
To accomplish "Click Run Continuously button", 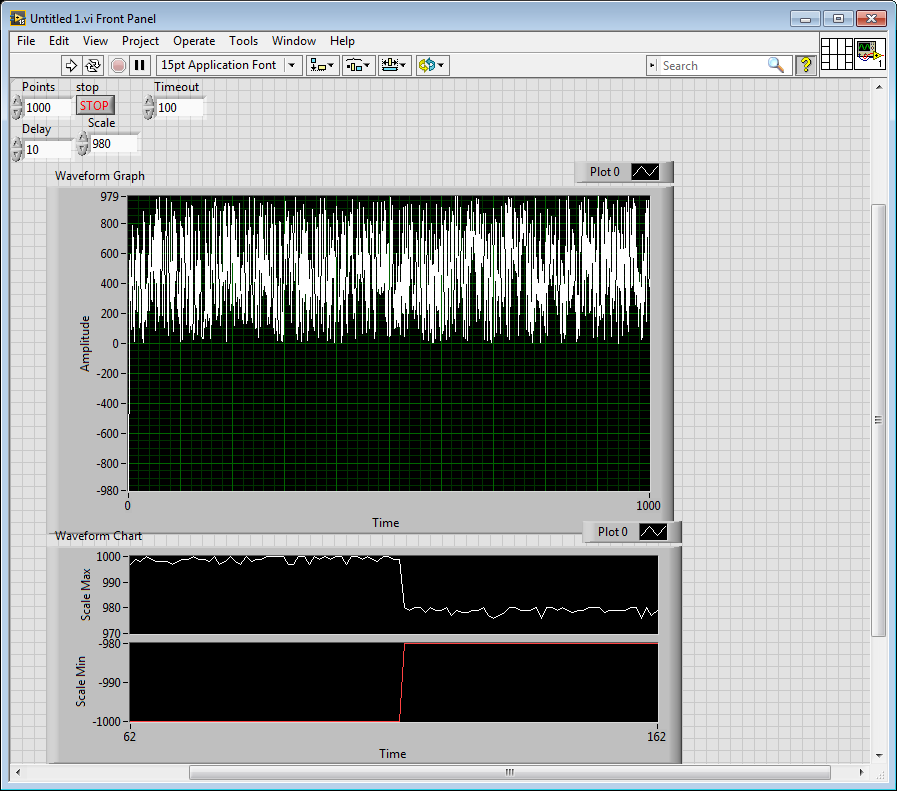I will (x=93, y=65).
